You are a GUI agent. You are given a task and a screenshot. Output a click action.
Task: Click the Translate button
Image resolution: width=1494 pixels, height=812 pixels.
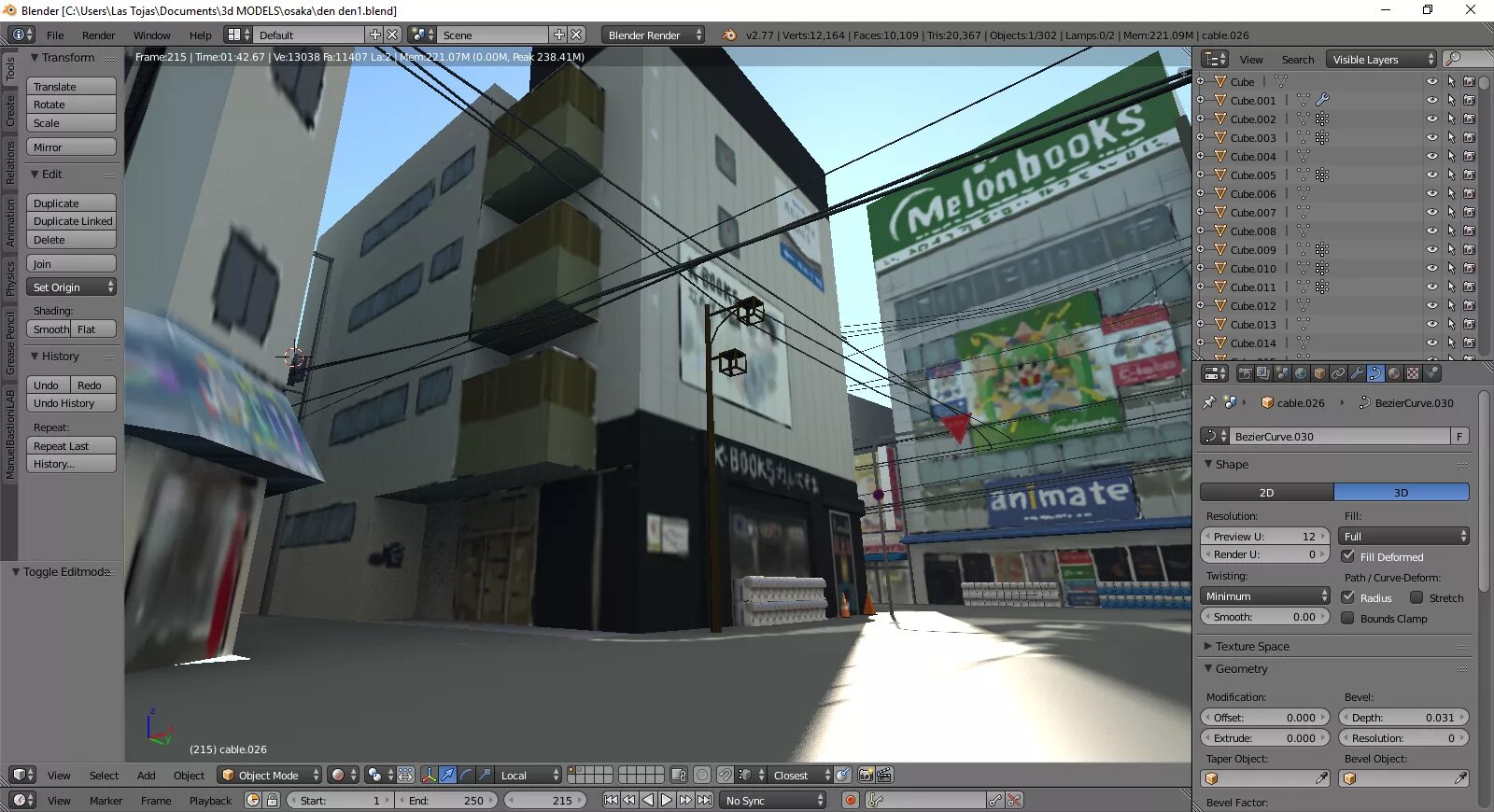pyautogui.click(x=71, y=86)
